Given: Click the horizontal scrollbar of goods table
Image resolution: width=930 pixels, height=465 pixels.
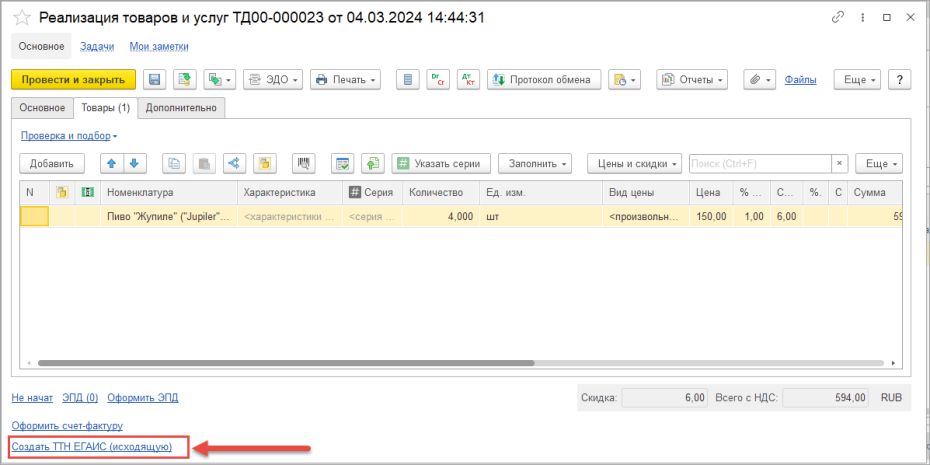Looking at the screenshot, I should coord(286,363).
